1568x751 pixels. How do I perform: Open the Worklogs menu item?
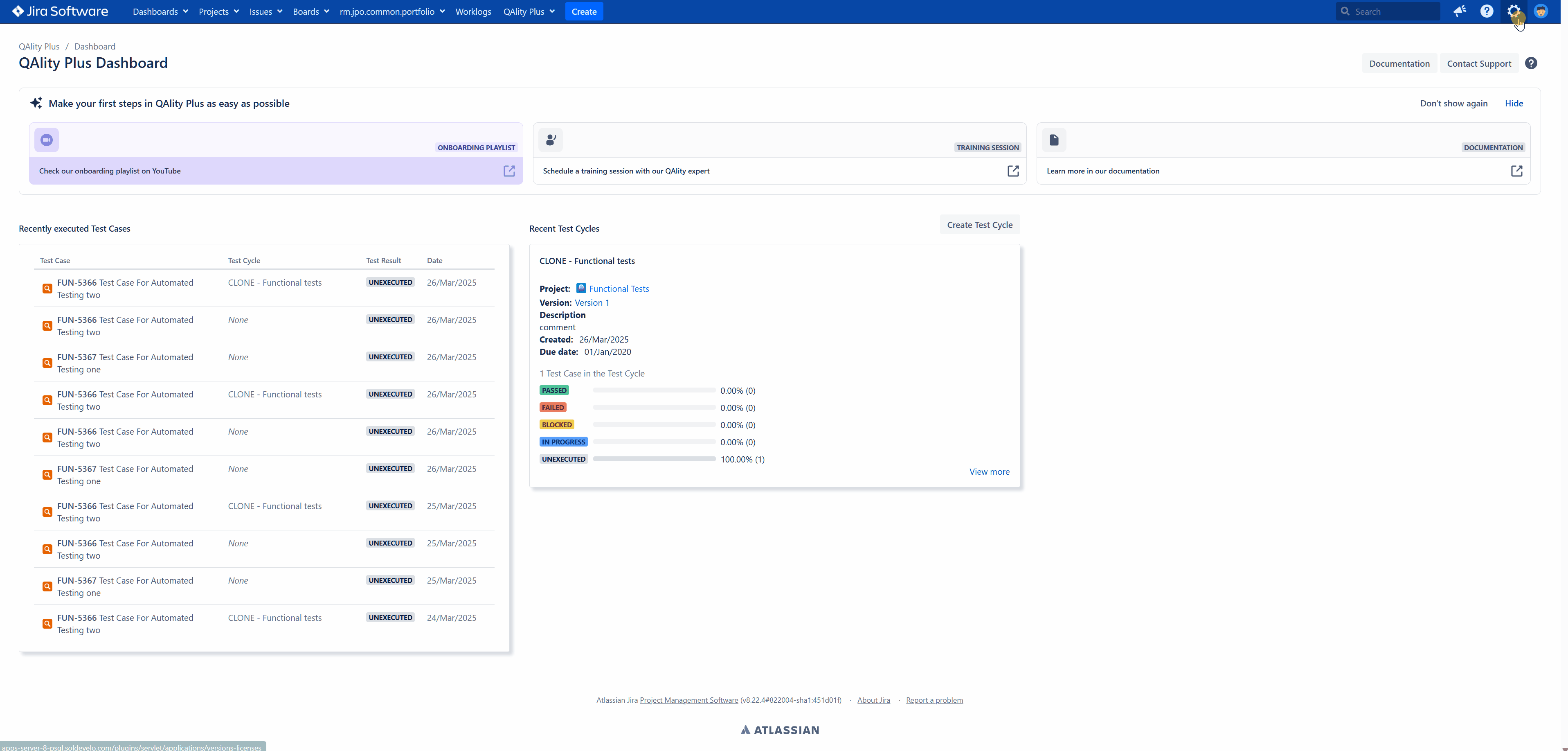(x=473, y=11)
